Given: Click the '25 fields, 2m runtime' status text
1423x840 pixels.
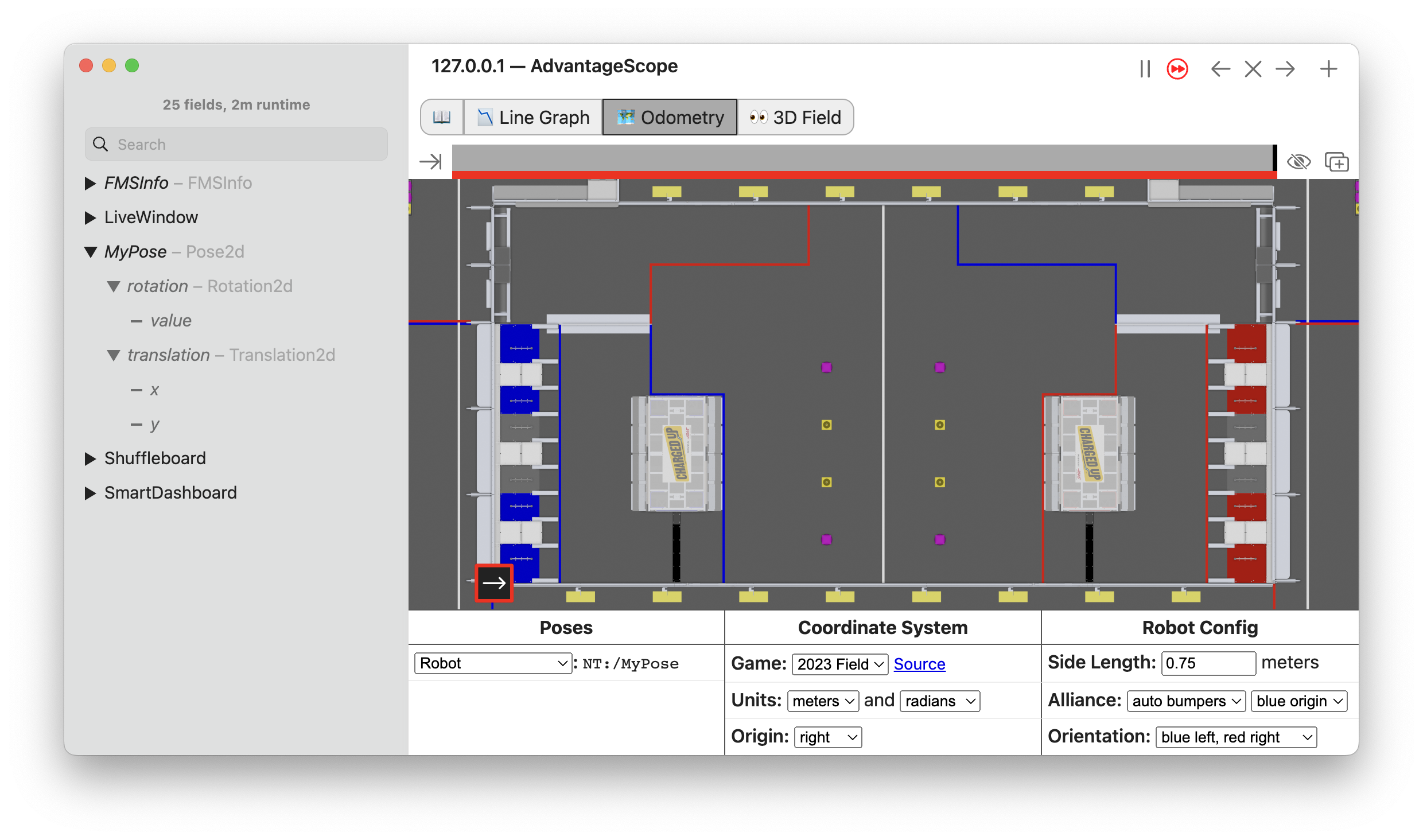Looking at the screenshot, I should click(x=236, y=104).
